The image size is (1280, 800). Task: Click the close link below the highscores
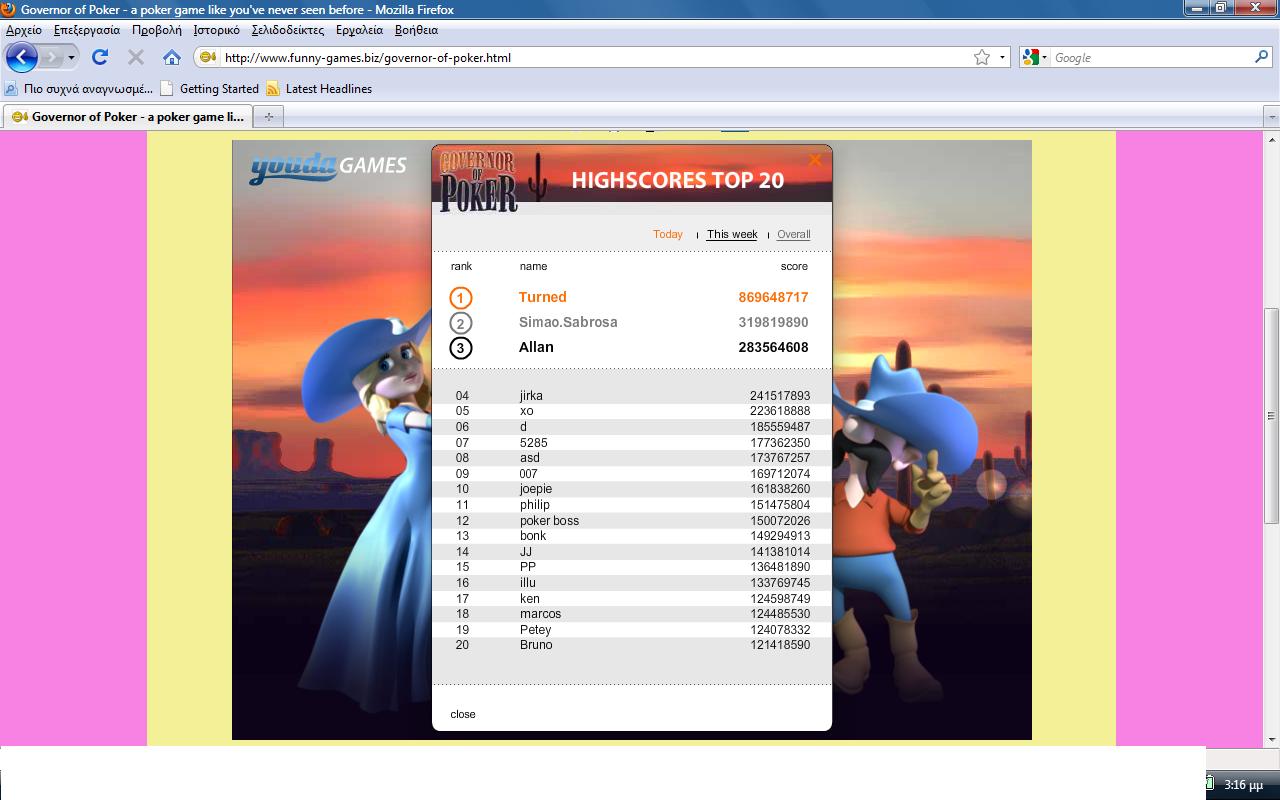(x=463, y=714)
